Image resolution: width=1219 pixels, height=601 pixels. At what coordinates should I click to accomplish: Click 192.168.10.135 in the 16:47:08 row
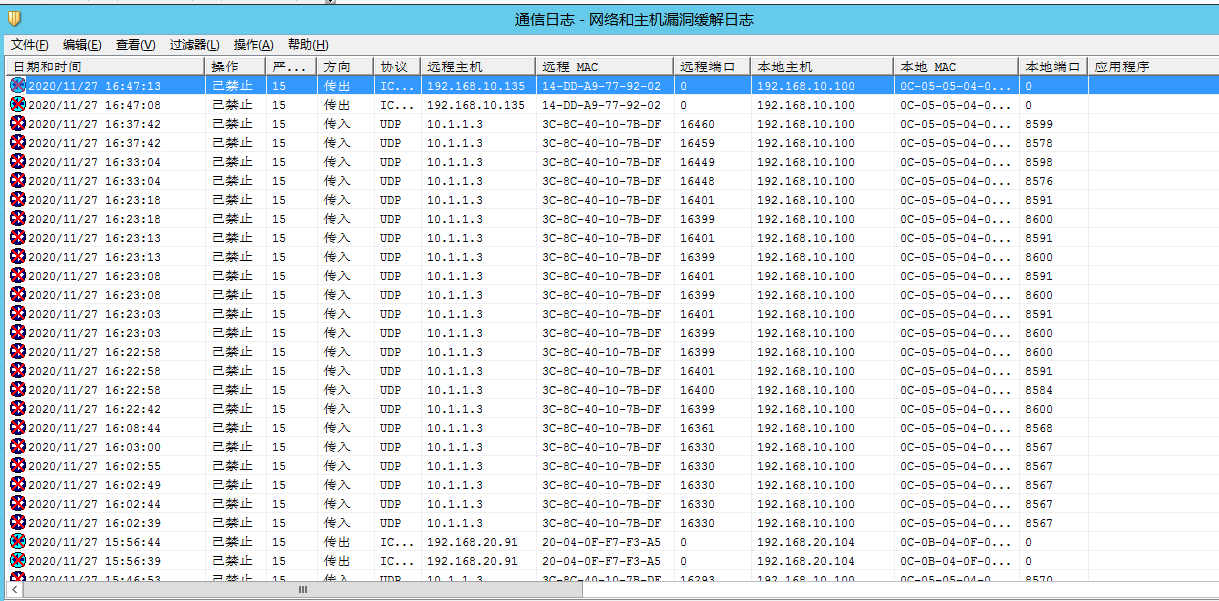[475, 105]
